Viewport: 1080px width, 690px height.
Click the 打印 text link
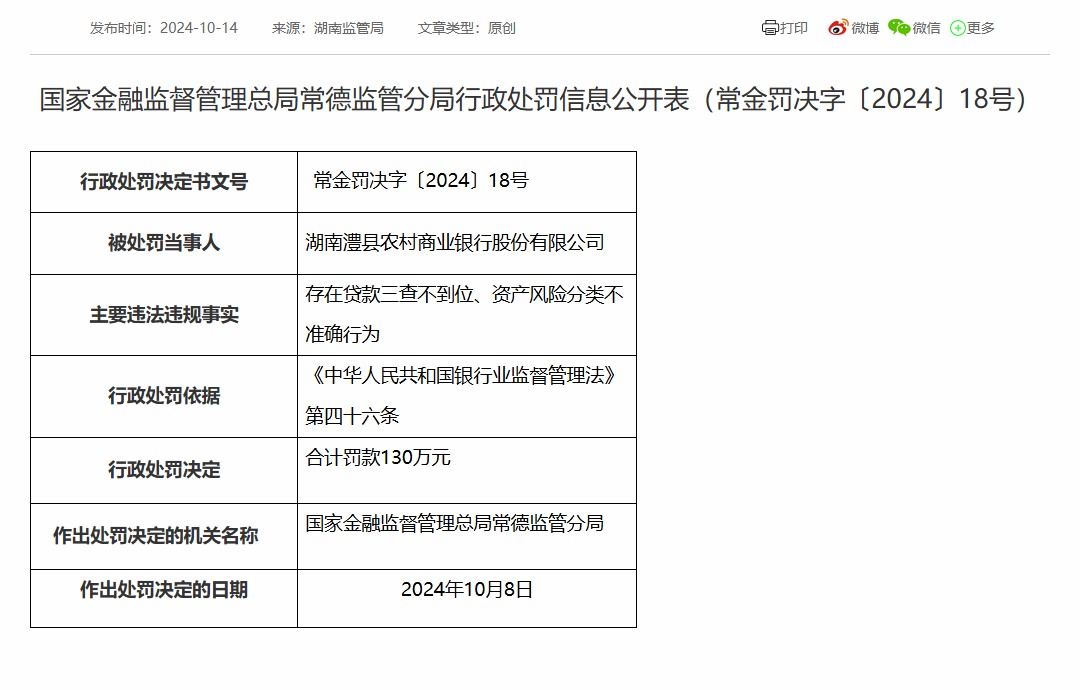pyautogui.click(x=794, y=28)
